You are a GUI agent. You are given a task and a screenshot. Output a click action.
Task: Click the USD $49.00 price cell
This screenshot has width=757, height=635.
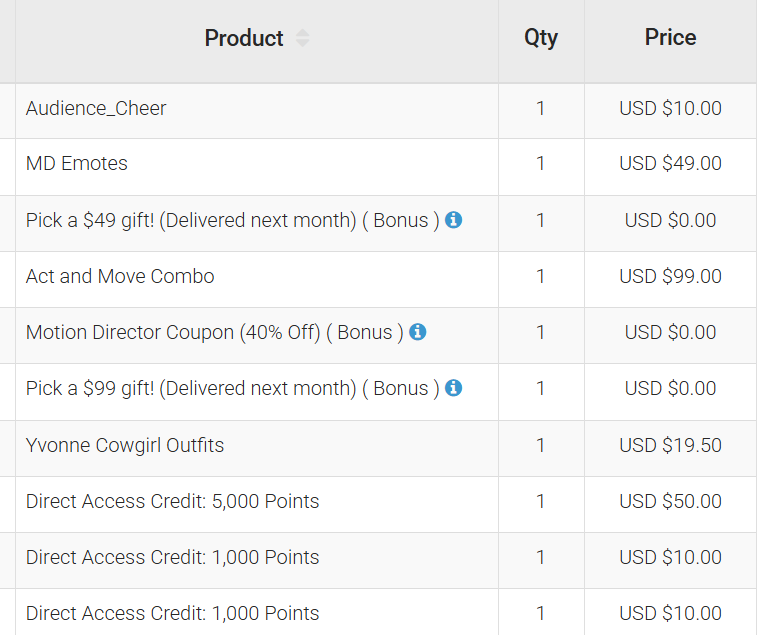pos(670,164)
